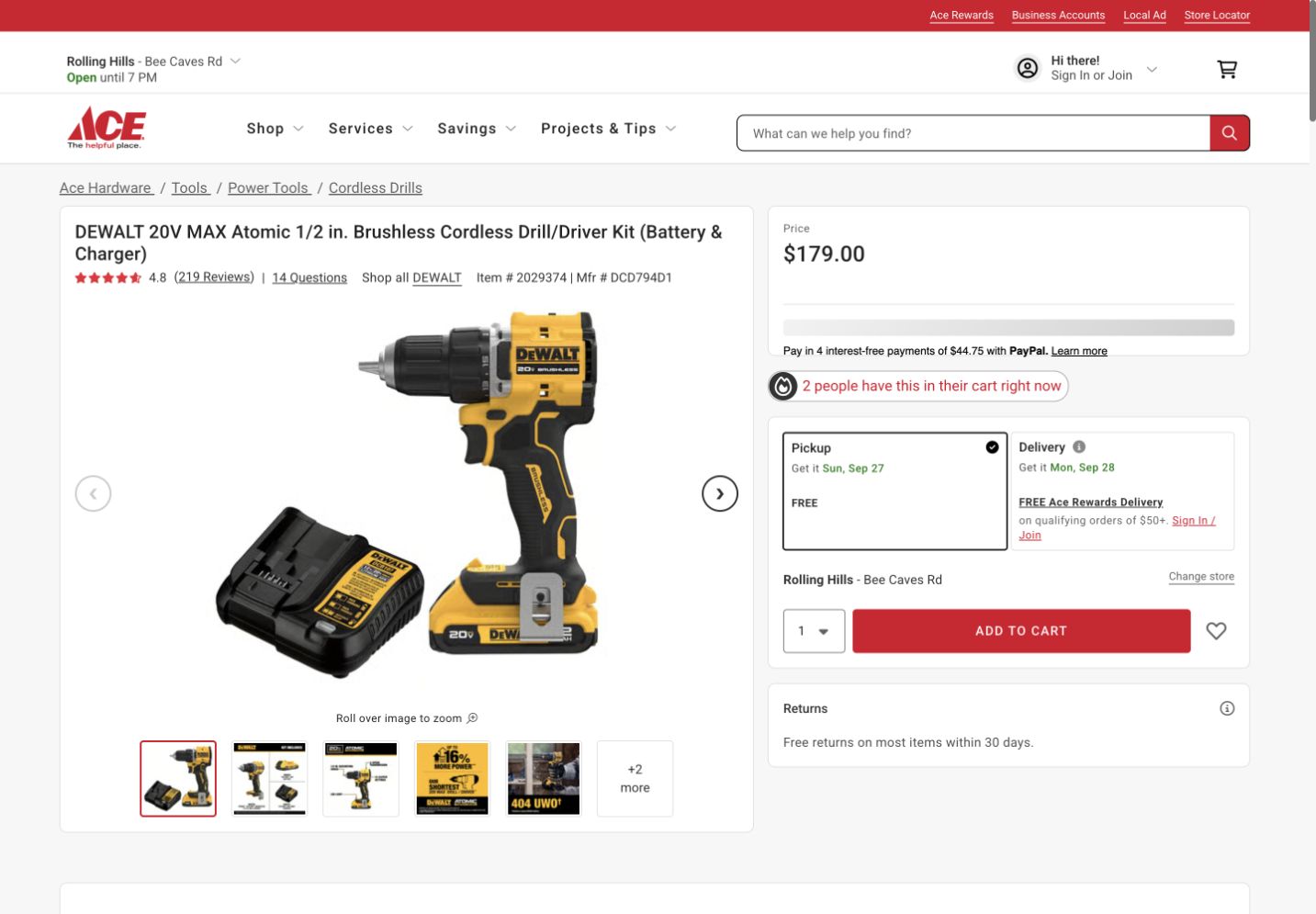Select the second product thumbnail
Image resolution: width=1316 pixels, height=914 pixels.
[269, 779]
